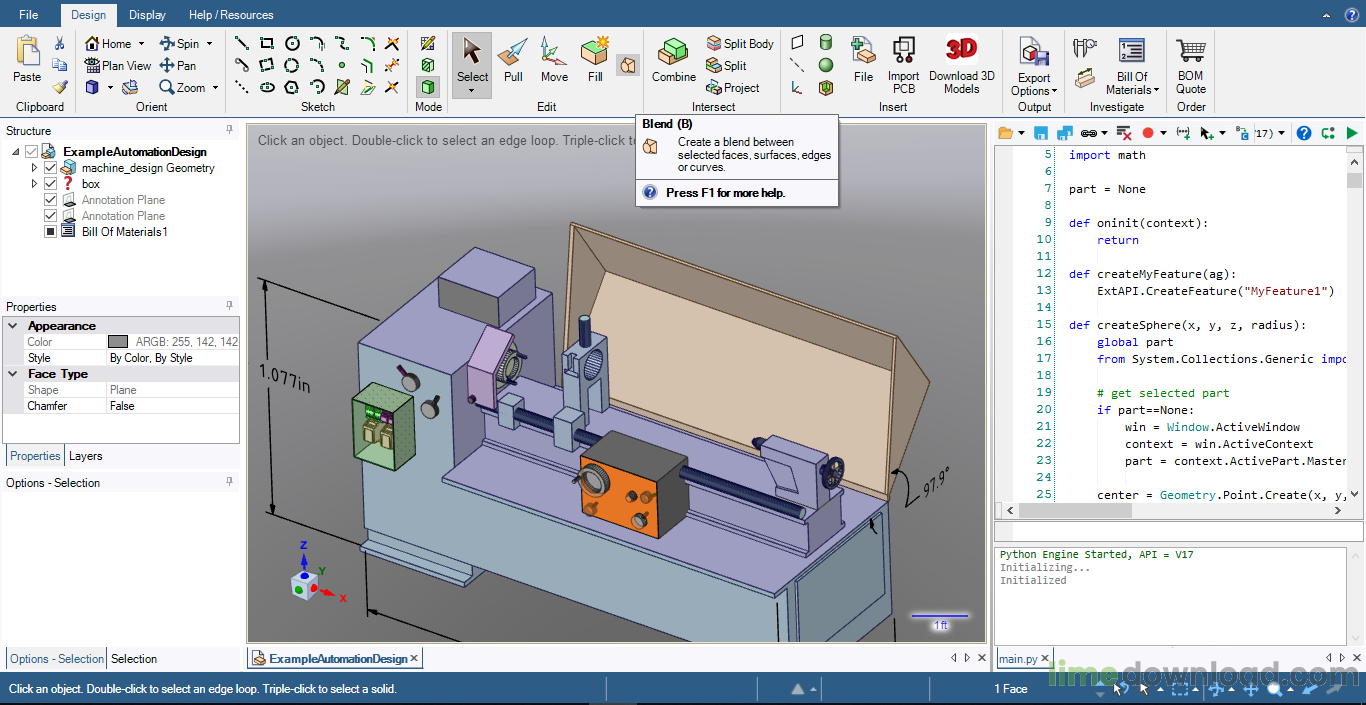This screenshot has height=705, width=1366.
Task: Open the Layers tab
Action: click(x=86, y=456)
